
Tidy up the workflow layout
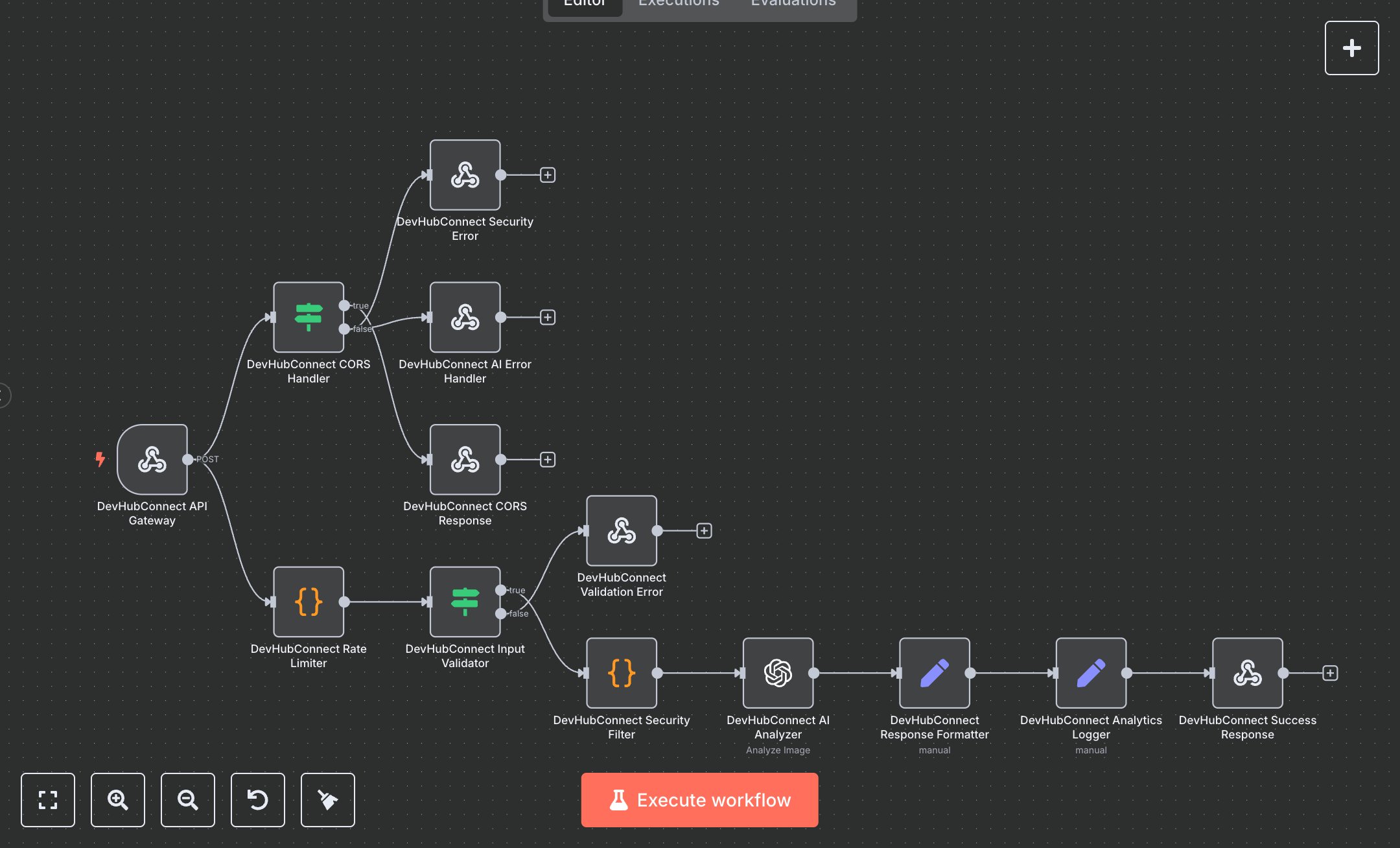(327, 800)
